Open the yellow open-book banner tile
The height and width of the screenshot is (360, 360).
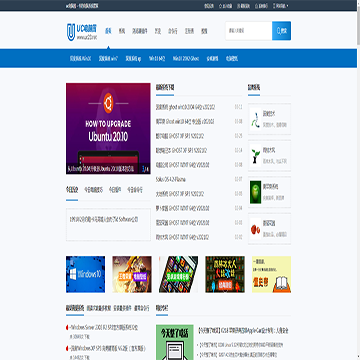[271, 274]
